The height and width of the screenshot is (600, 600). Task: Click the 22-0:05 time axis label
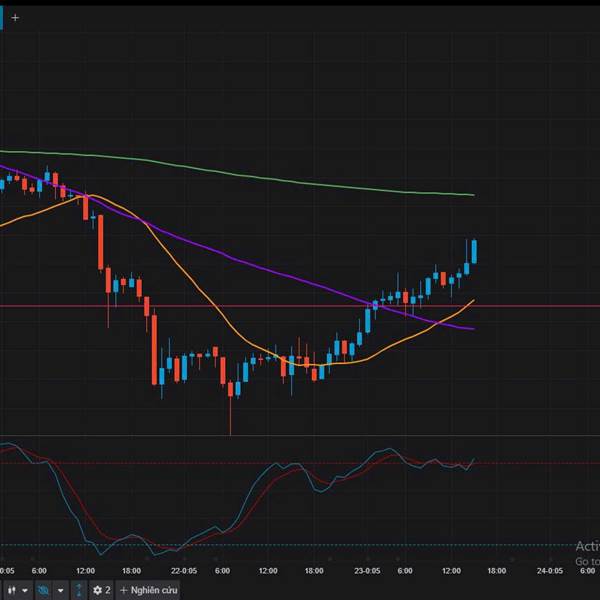184,571
